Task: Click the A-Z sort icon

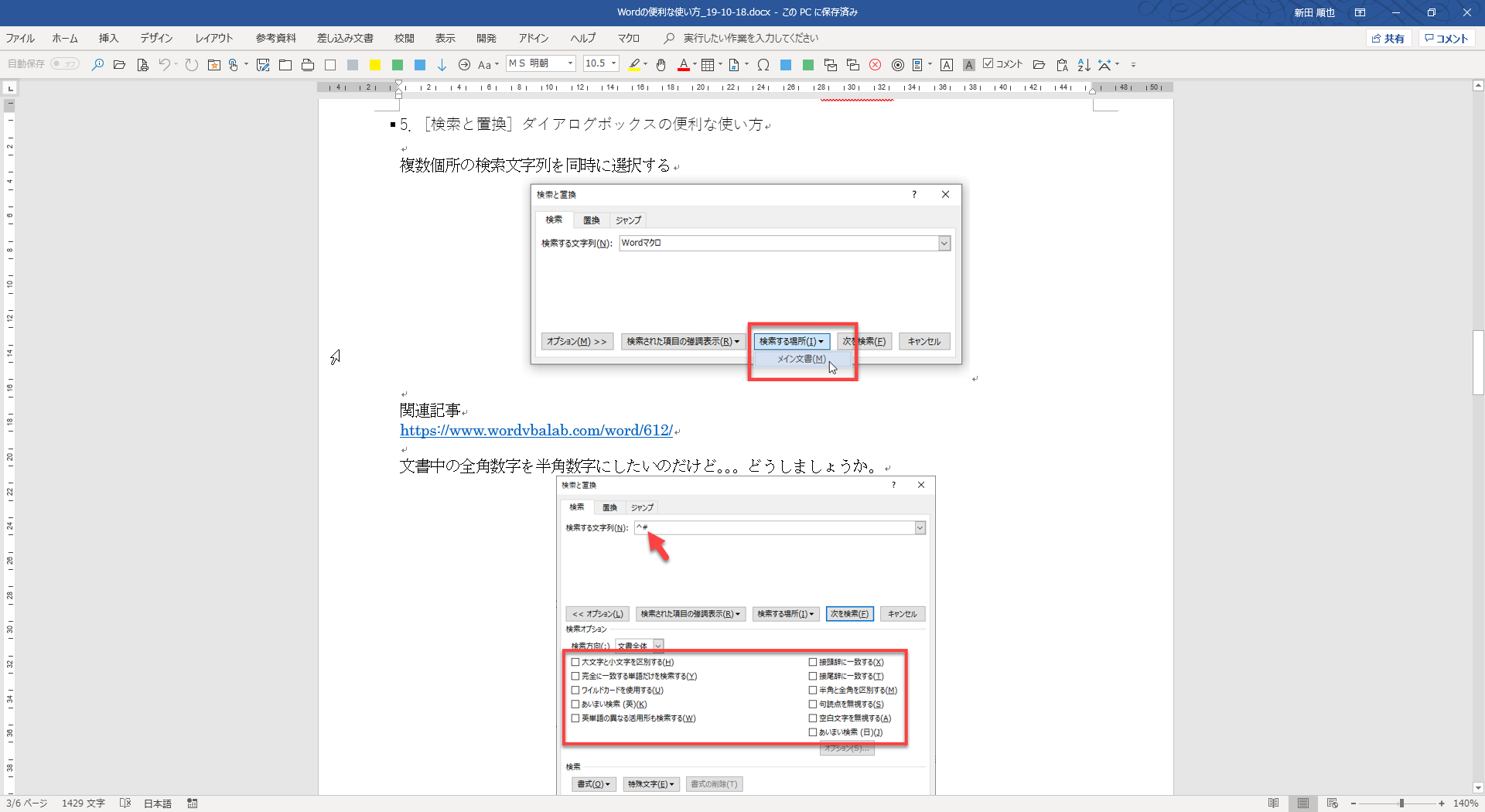Action: (x=1084, y=65)
